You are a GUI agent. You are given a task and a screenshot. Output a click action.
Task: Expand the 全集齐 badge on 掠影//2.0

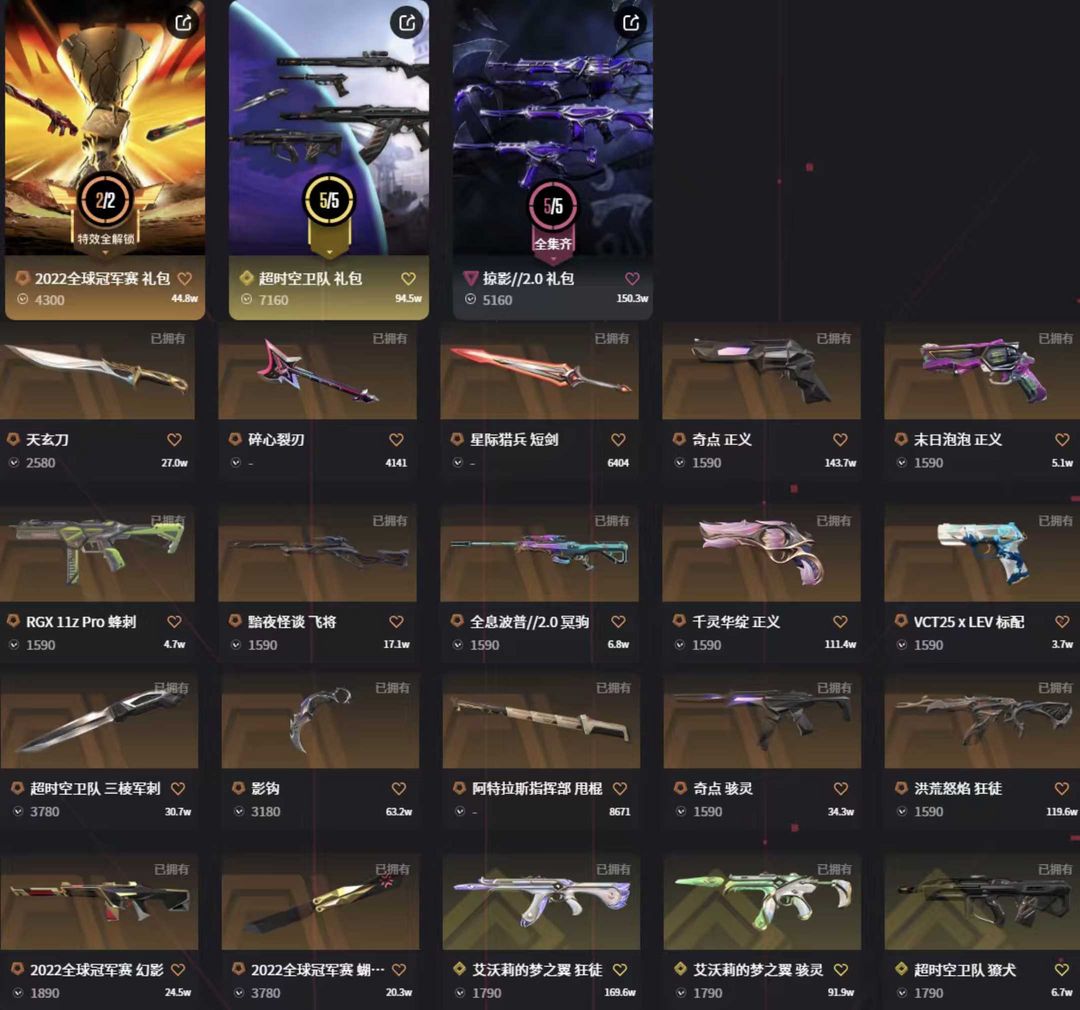[x=553, y=259]
